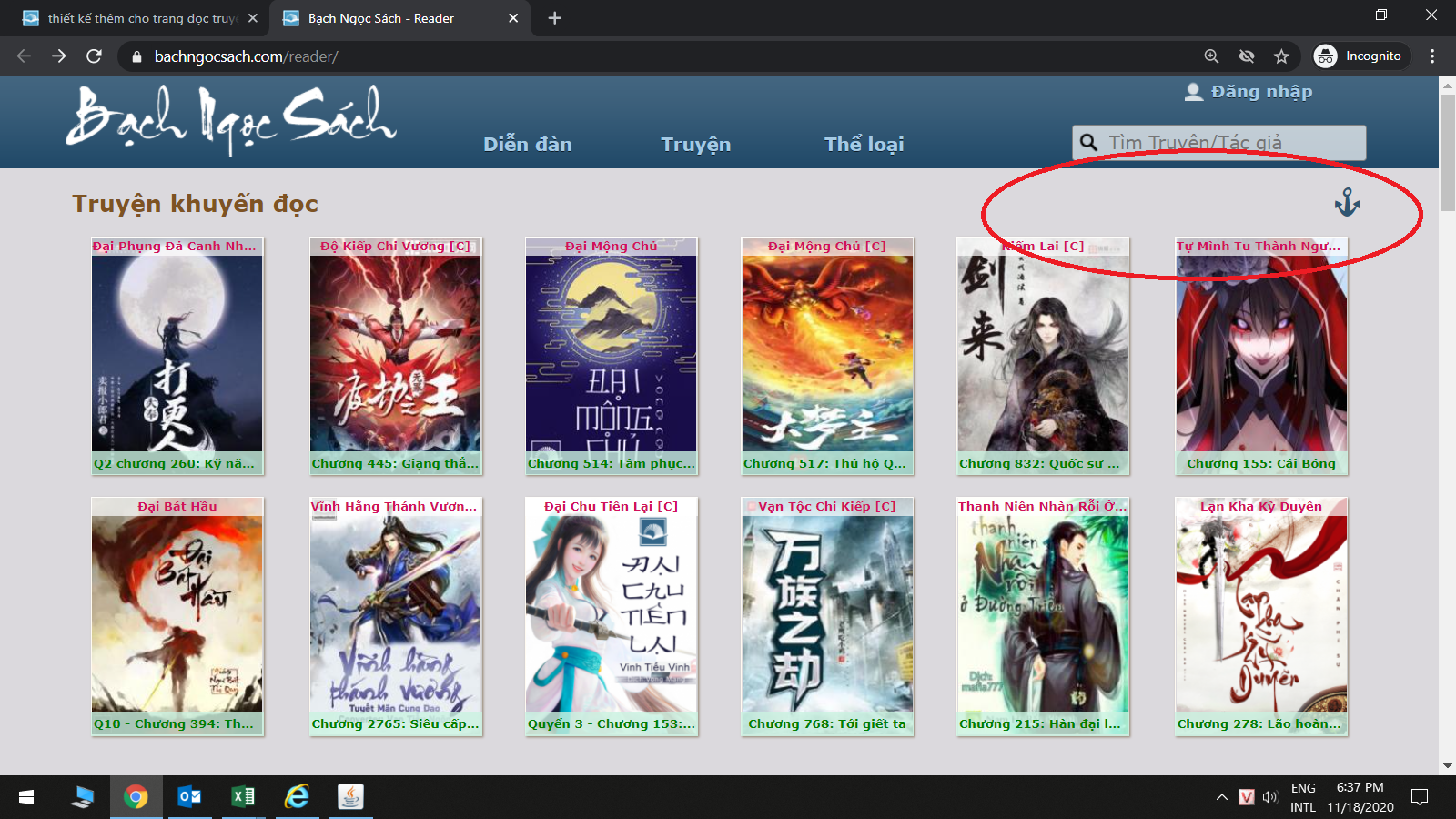Open the Diễn đàn menu

click(528, 144)
